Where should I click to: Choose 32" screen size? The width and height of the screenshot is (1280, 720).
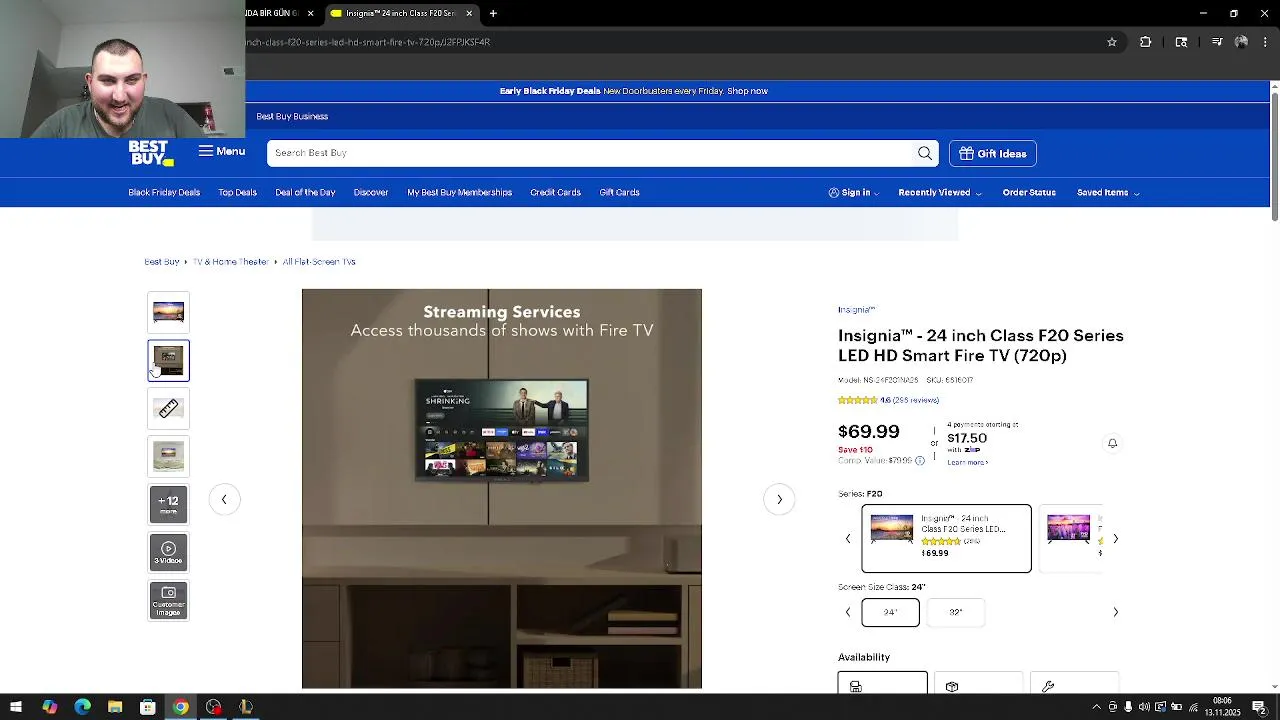[x=956, y=612]
